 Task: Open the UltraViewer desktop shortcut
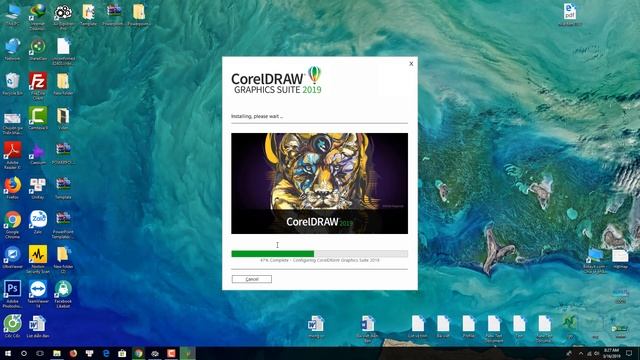pos(12,257)
